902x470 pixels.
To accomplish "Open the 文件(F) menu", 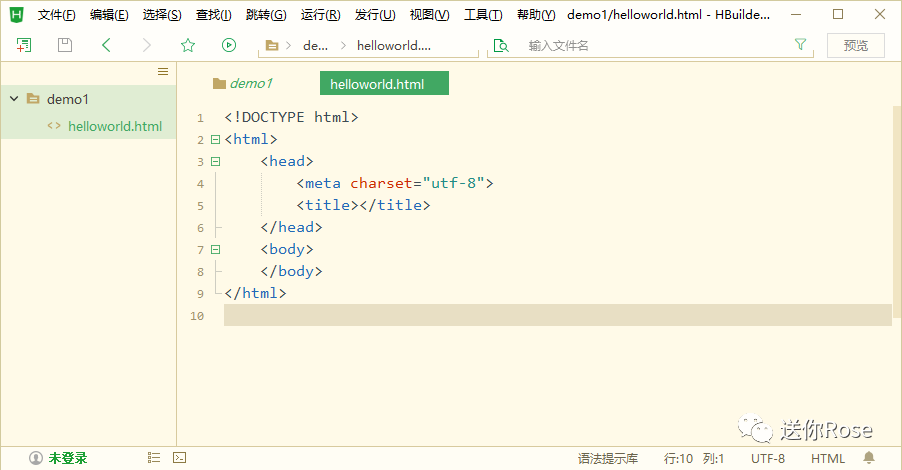I will tap(56, 15).
